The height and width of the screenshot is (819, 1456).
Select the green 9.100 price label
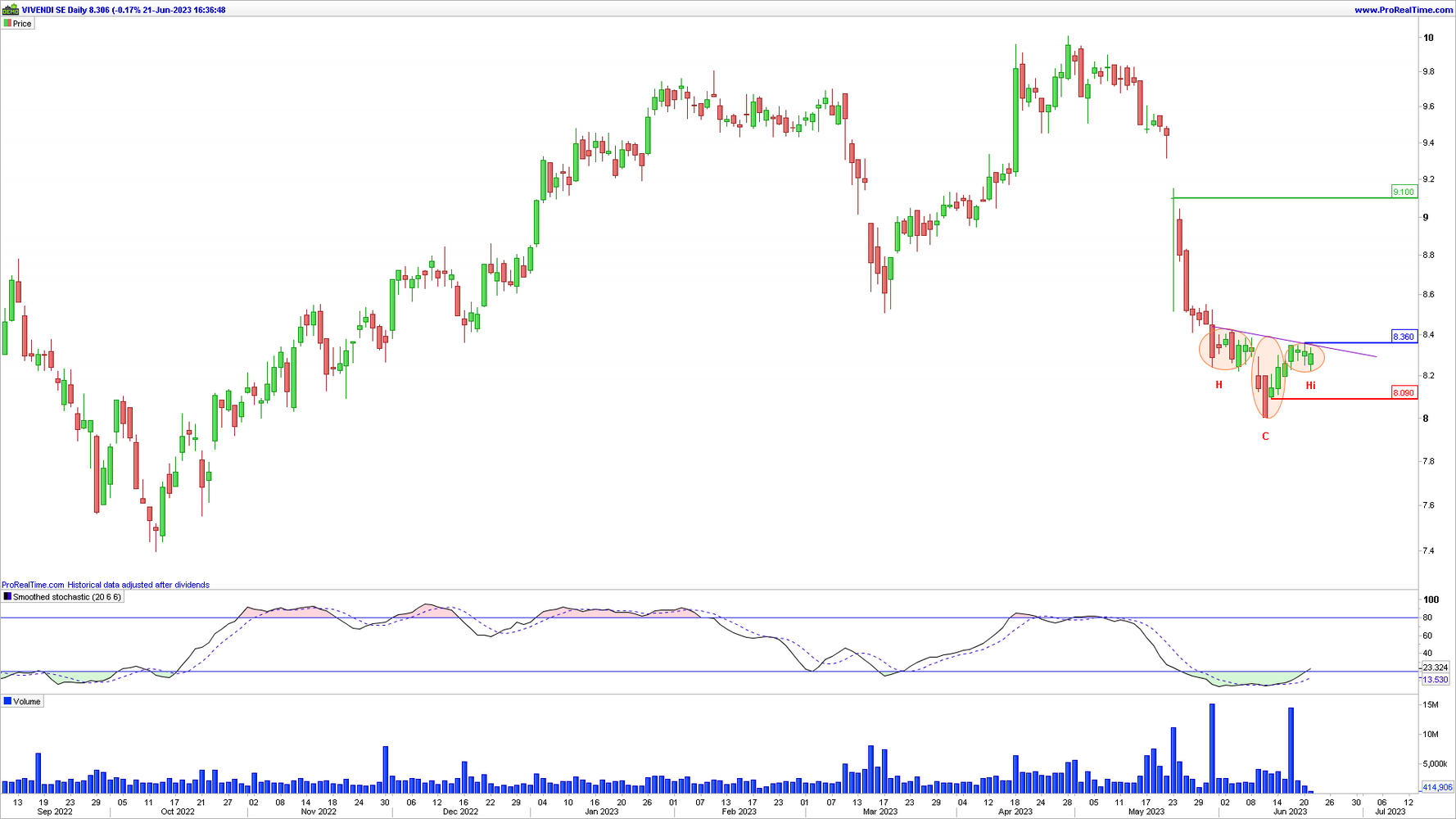[1404, 192]
